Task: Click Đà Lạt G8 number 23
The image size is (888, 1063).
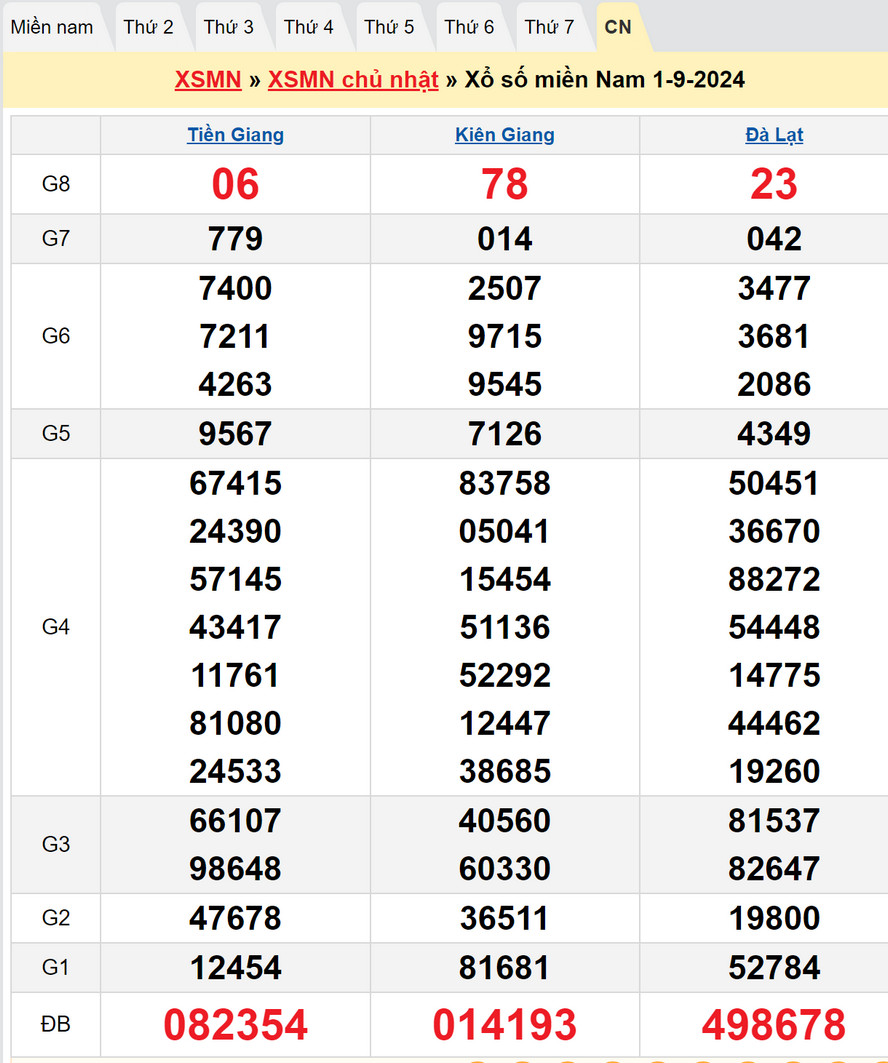Action: (x=774, y=184)
